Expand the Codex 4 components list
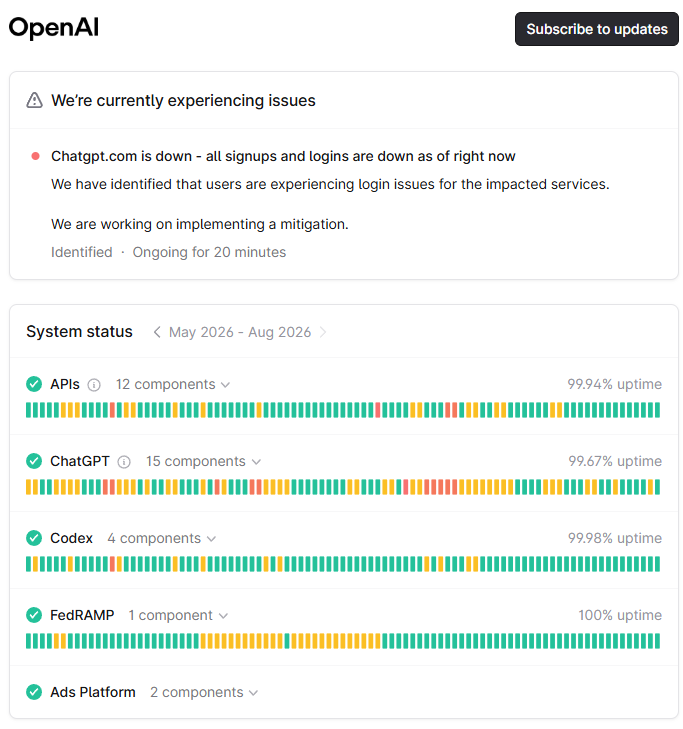The height and width of the screenshot is (729, 683). [x=161, y=538]
